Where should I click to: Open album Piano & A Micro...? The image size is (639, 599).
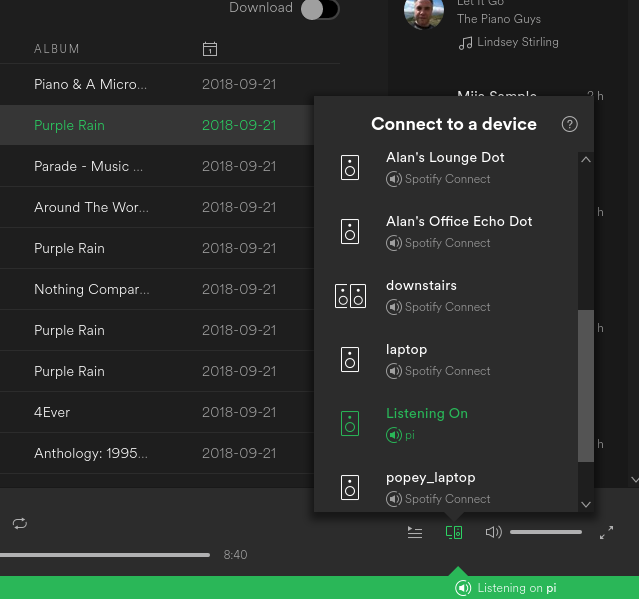(90, 84)
